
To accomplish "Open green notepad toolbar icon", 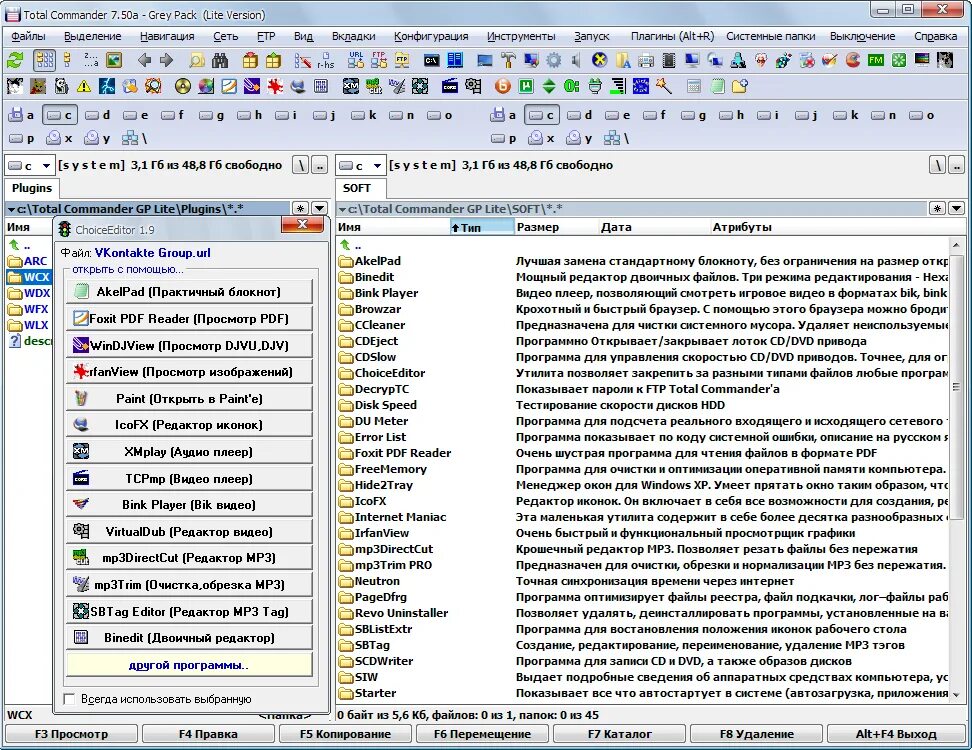I will (717, 86).
